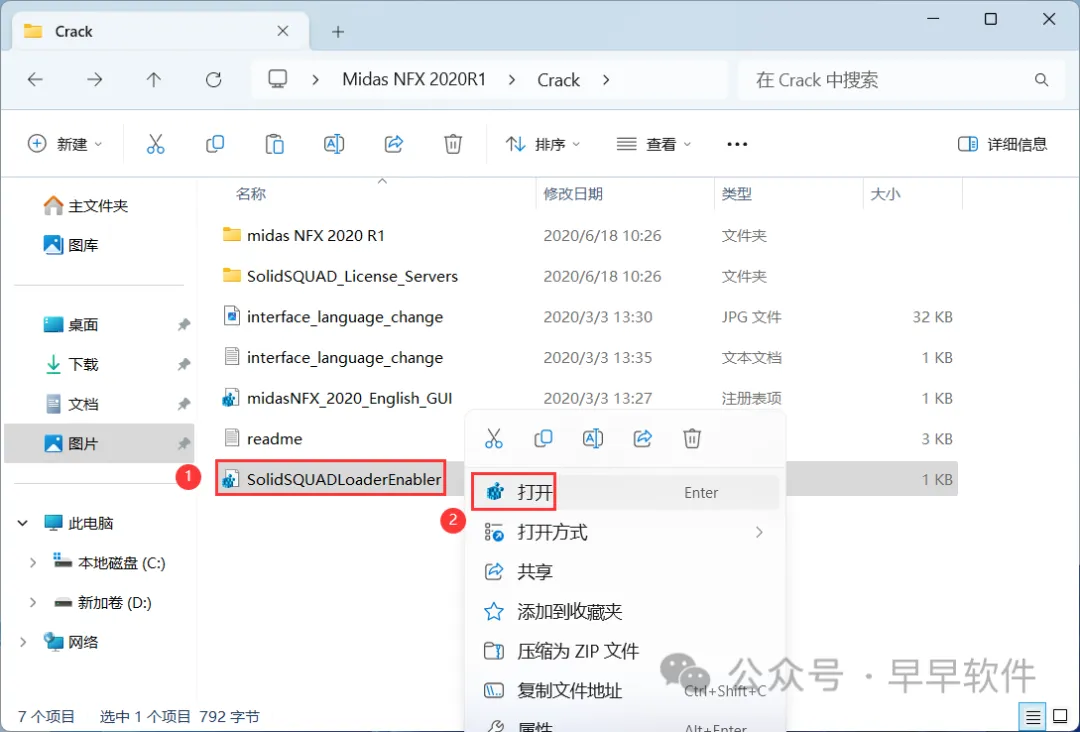Click the Paste icon in the toolbar
This screenshot has height=732, width=1080.
pos(275,144)
